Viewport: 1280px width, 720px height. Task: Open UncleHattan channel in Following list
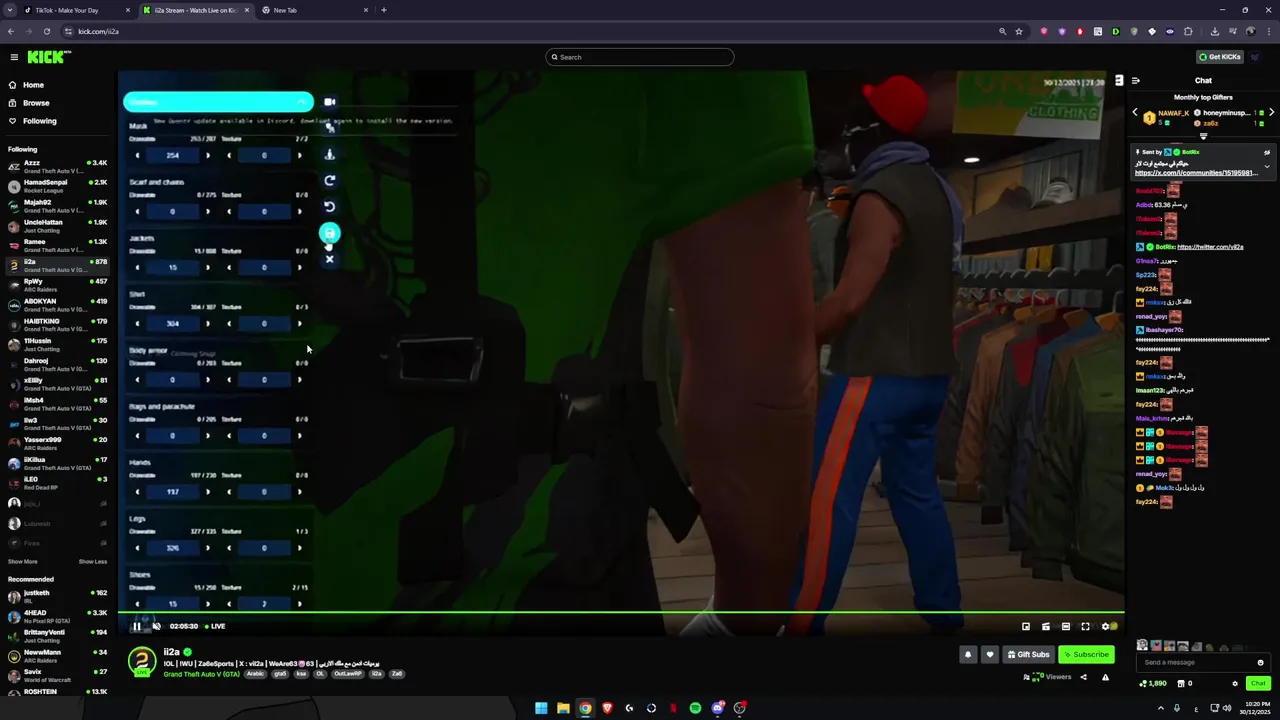pos(57,226)
